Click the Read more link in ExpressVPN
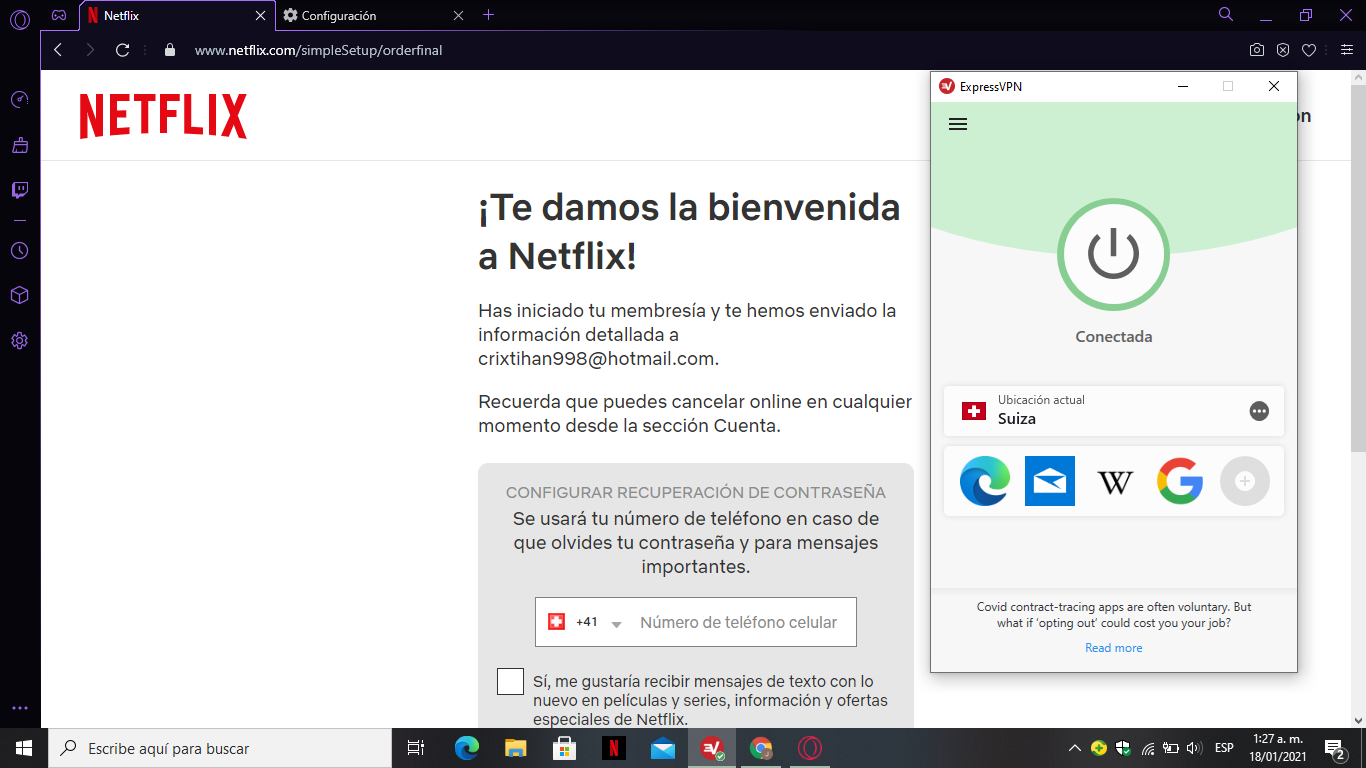The height and width of the screenshot is (768, 1366). tap(1113, 648)
